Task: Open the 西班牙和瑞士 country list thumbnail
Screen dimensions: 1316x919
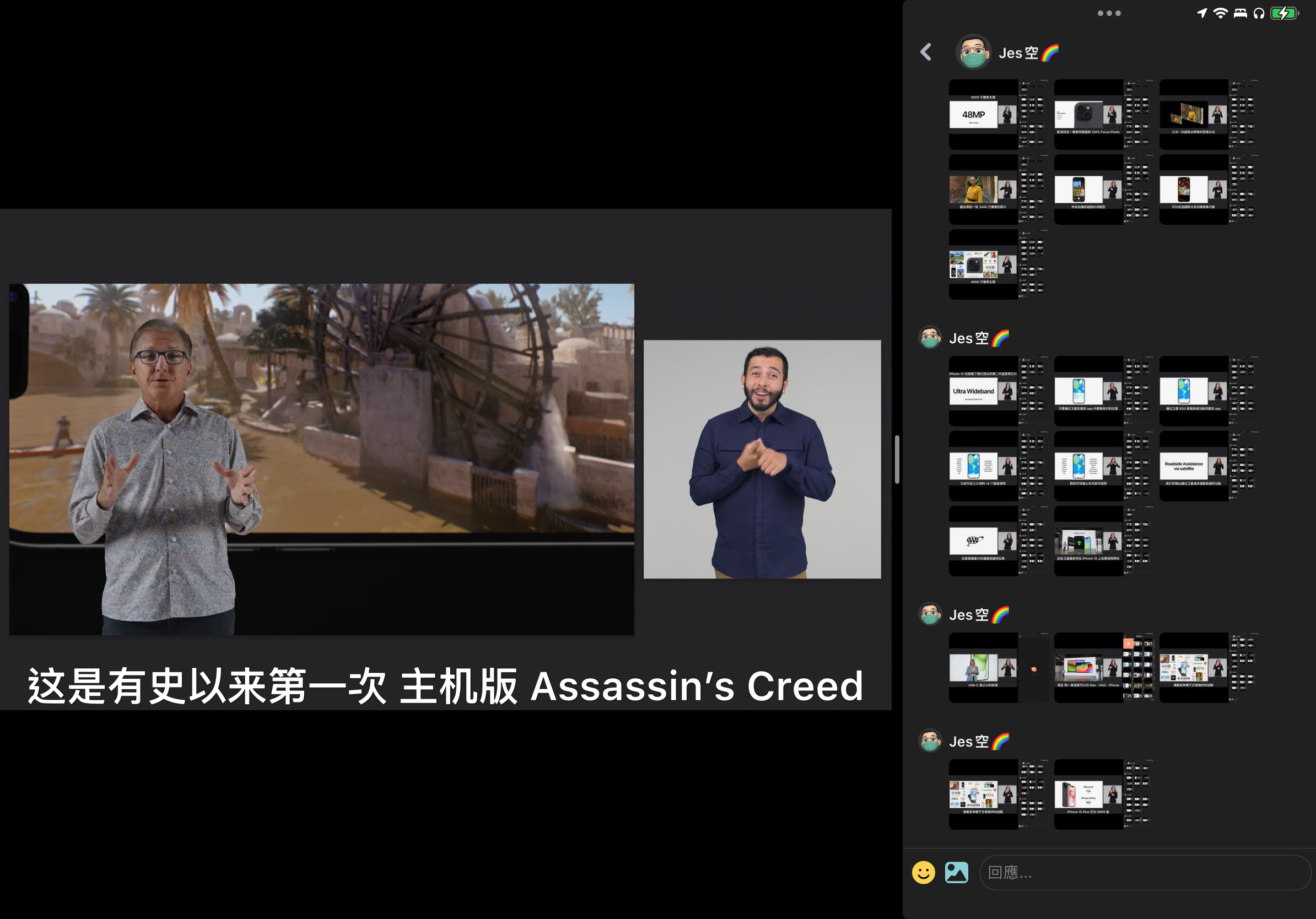Action: point(1103,466)
